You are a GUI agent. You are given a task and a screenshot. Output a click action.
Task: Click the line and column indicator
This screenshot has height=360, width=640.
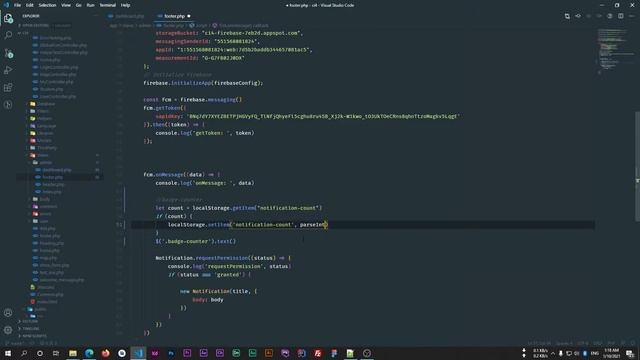click(539, 343)
